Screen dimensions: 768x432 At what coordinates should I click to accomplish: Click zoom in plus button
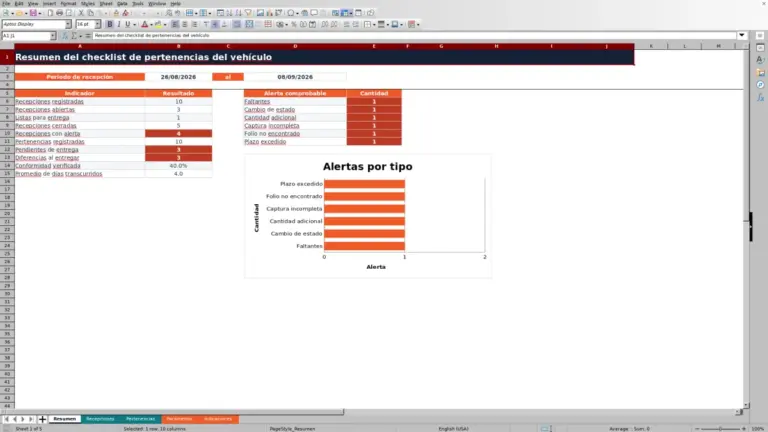(x=744, y=429)
